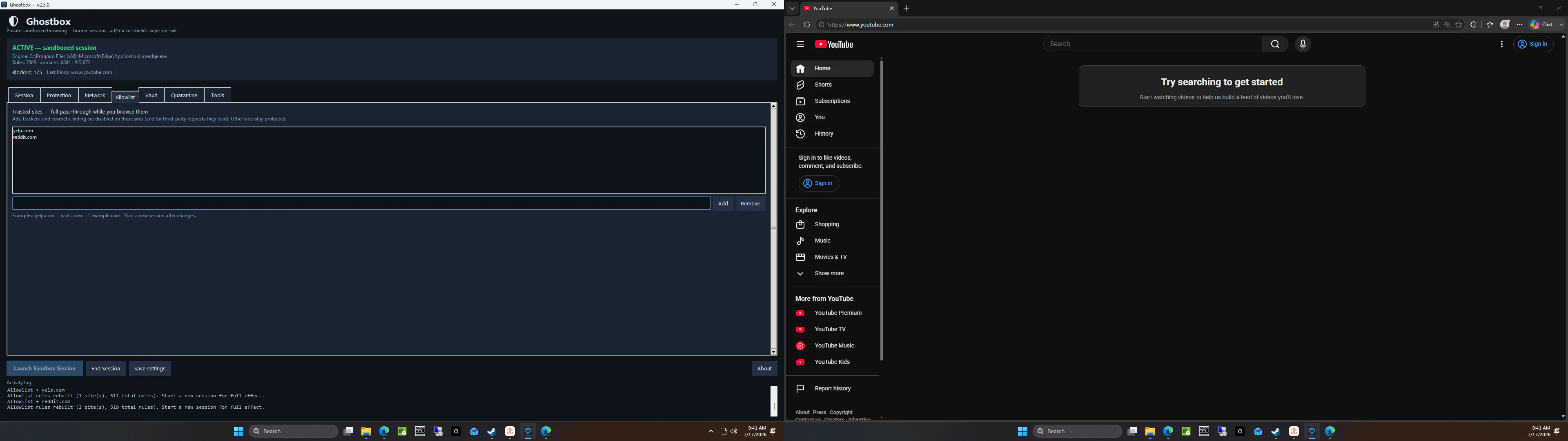Open Edge tab actions chevron menu
Image resolution: width=1568 pixels, height=441 pixels.
pos(792,9)
